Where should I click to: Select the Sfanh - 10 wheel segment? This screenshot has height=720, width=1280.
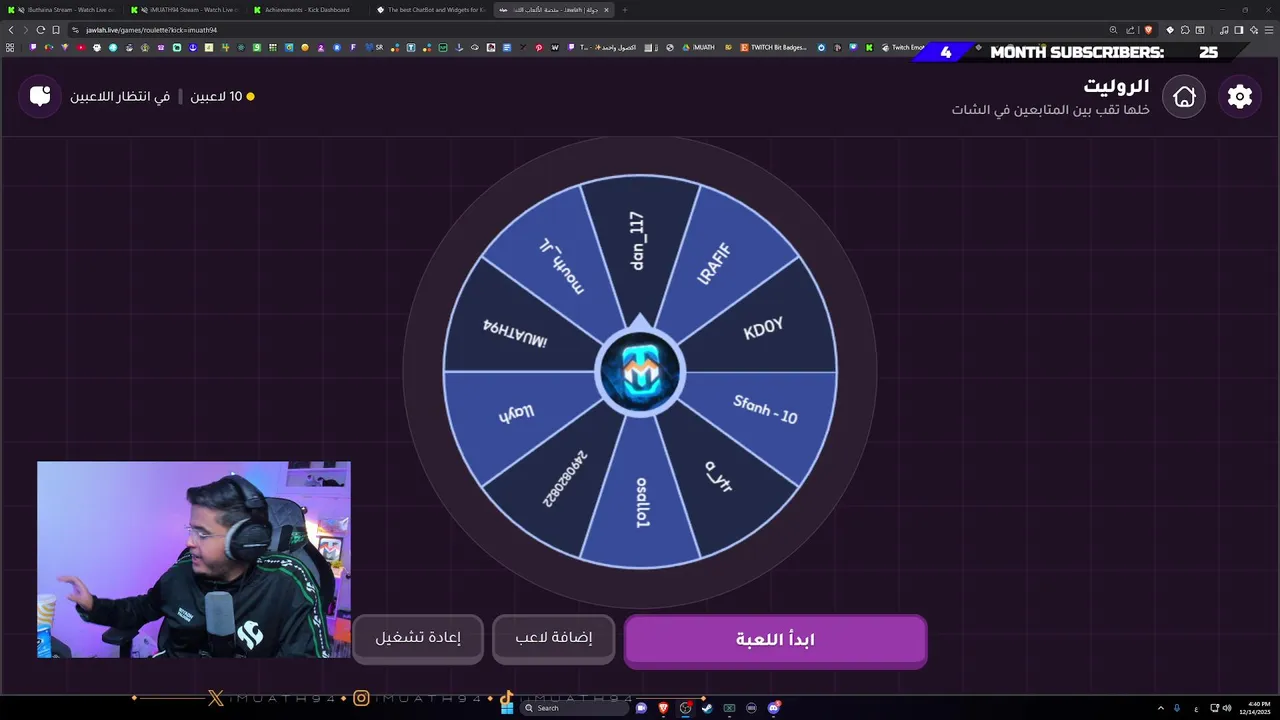[x=765, y=408]
